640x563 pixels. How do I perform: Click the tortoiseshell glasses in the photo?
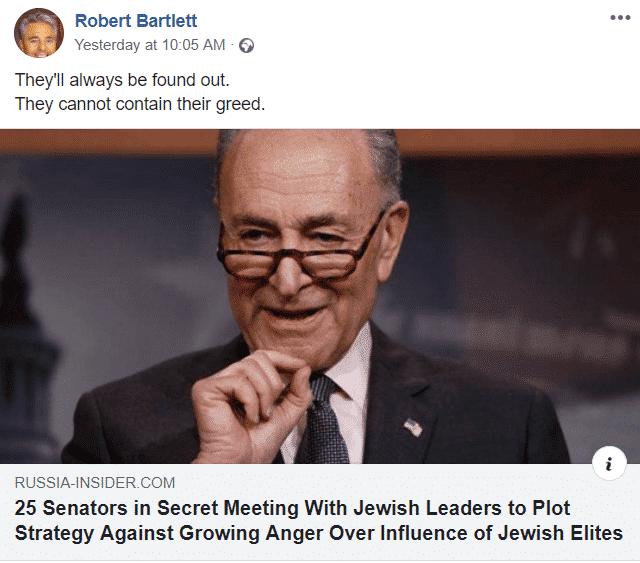click(295, 252)
